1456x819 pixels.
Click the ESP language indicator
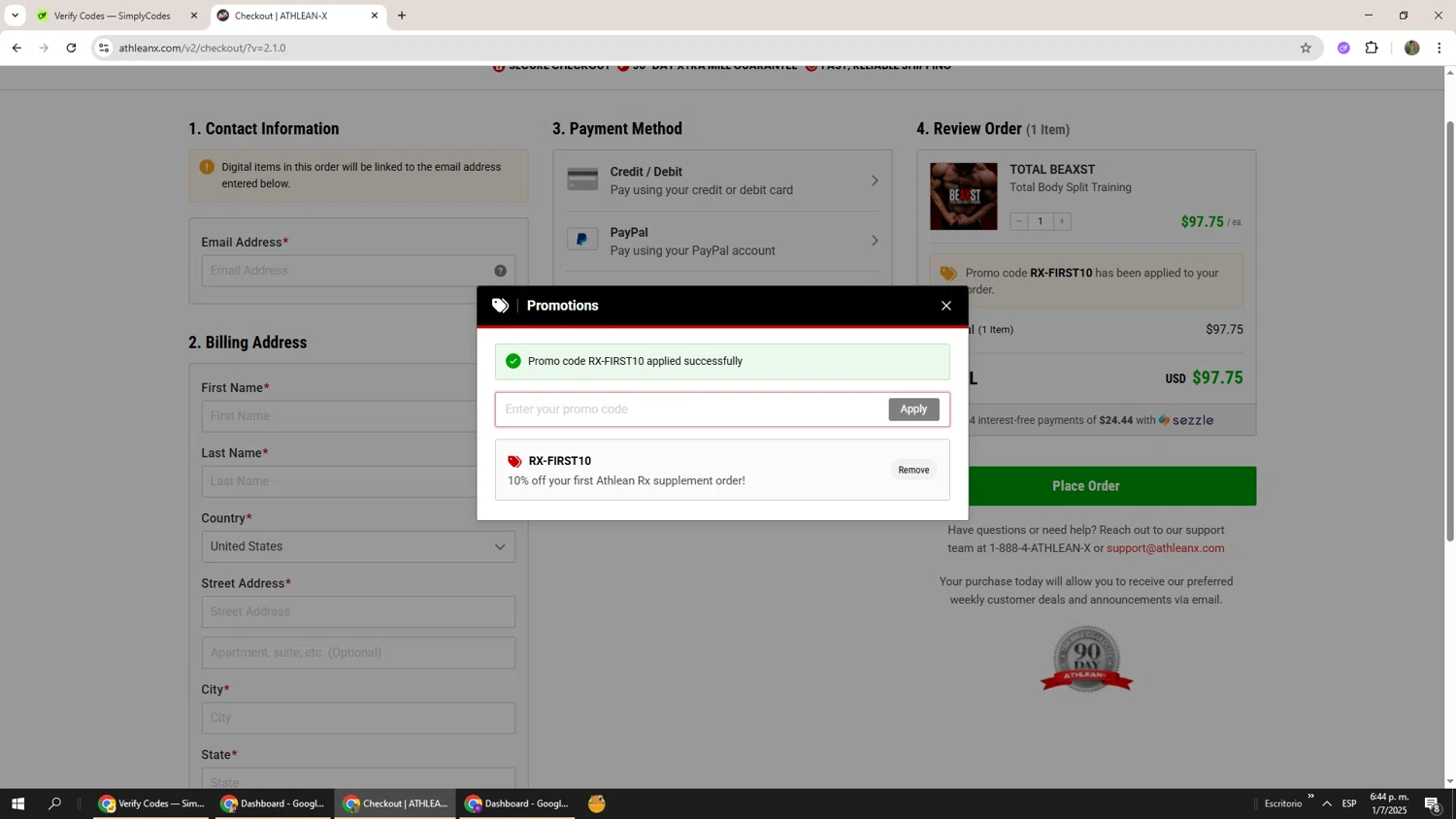click(x=1349, y=803)
